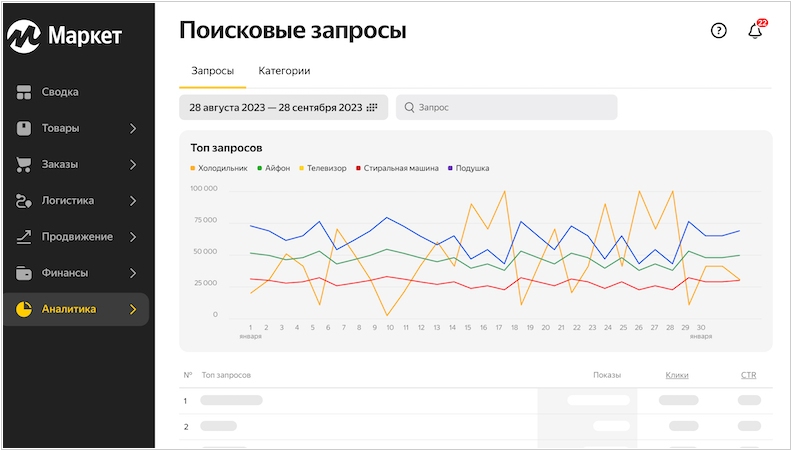Screen dimensions: 791x450
Task: Expand the Аналитика menu chevron
Action: click(x=133, y=309)
